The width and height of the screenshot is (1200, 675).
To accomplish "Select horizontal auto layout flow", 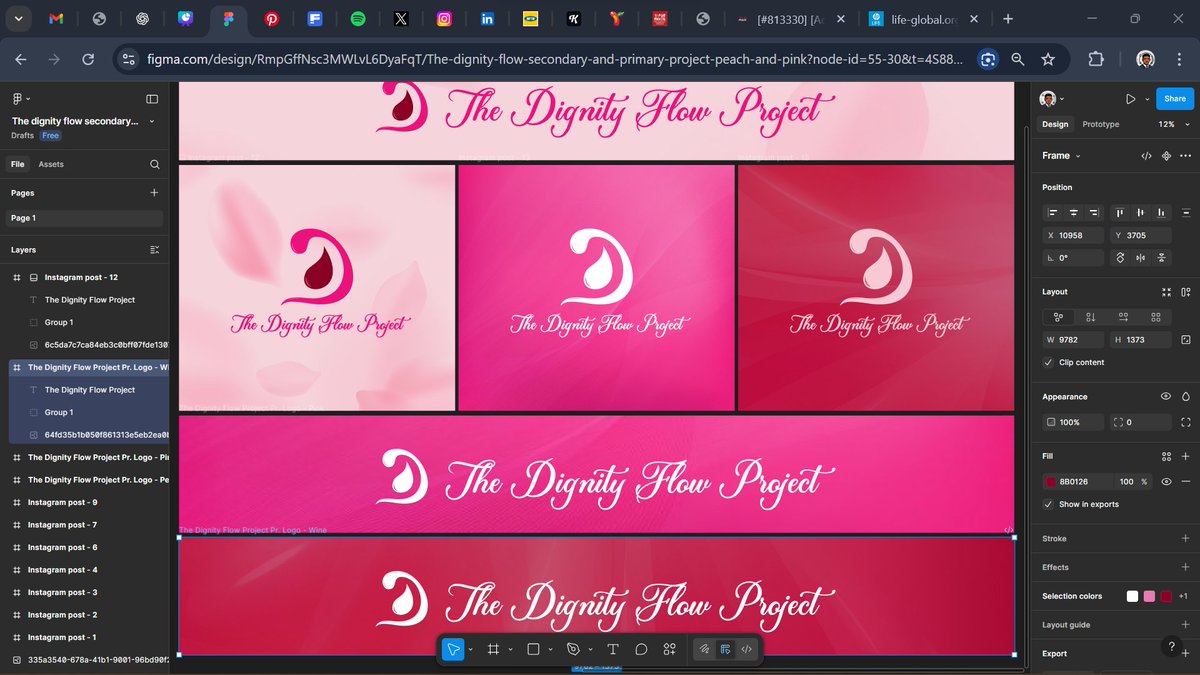I will 1124,317.
